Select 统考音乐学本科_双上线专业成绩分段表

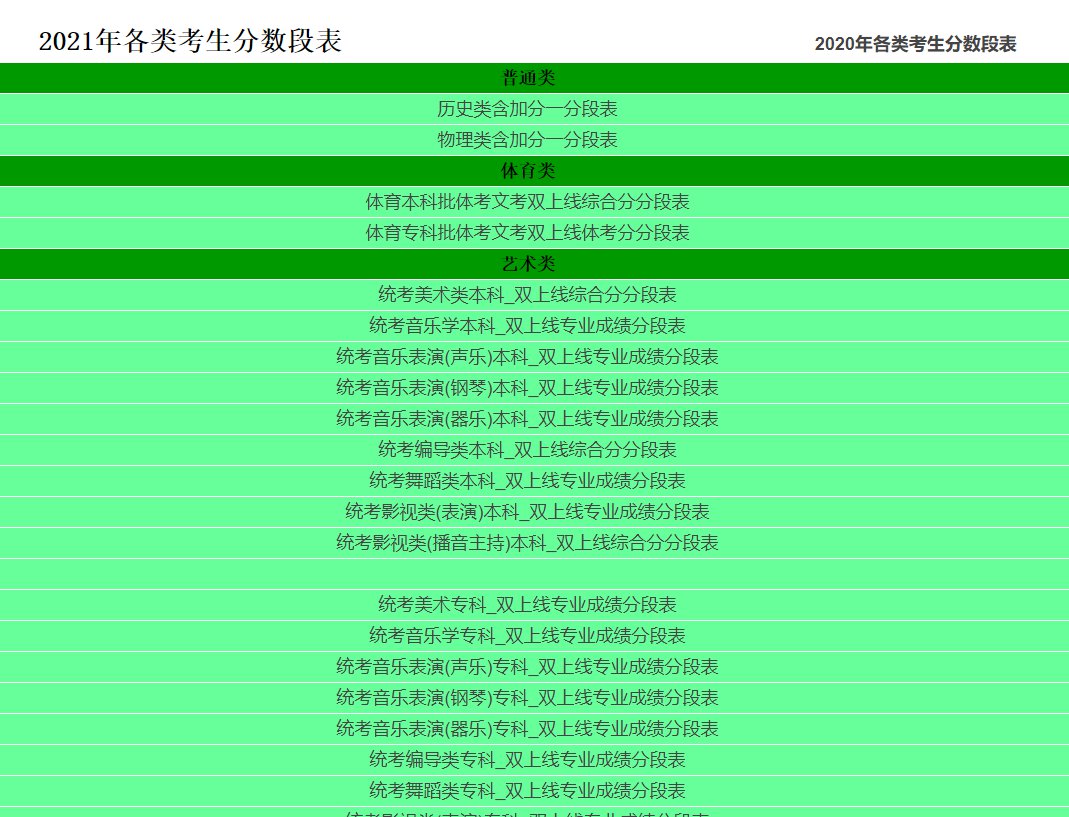click(x=527, y=326)
